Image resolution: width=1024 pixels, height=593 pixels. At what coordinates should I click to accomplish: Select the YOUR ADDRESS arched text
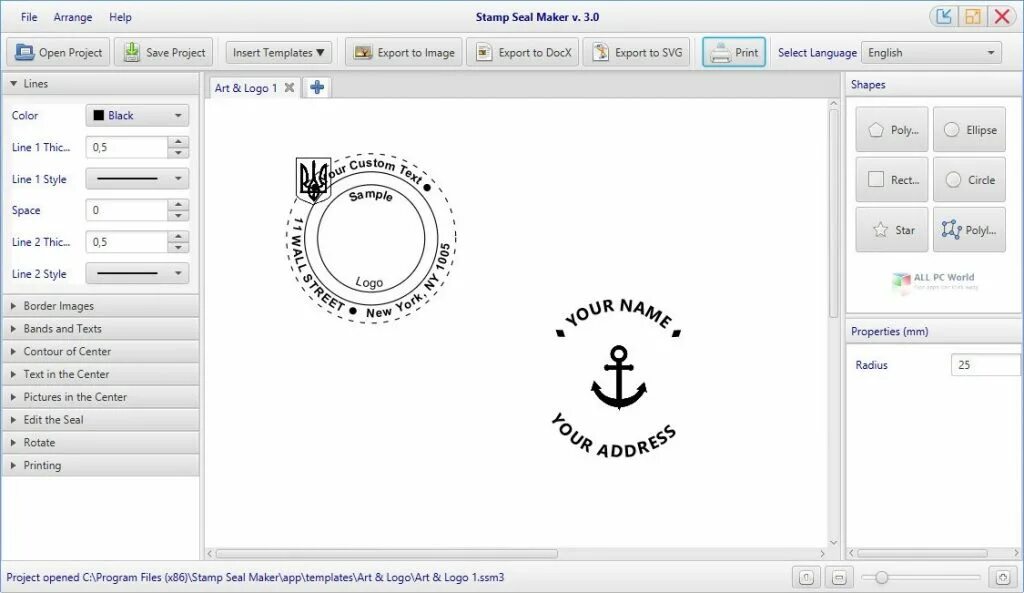pos(613,436)
